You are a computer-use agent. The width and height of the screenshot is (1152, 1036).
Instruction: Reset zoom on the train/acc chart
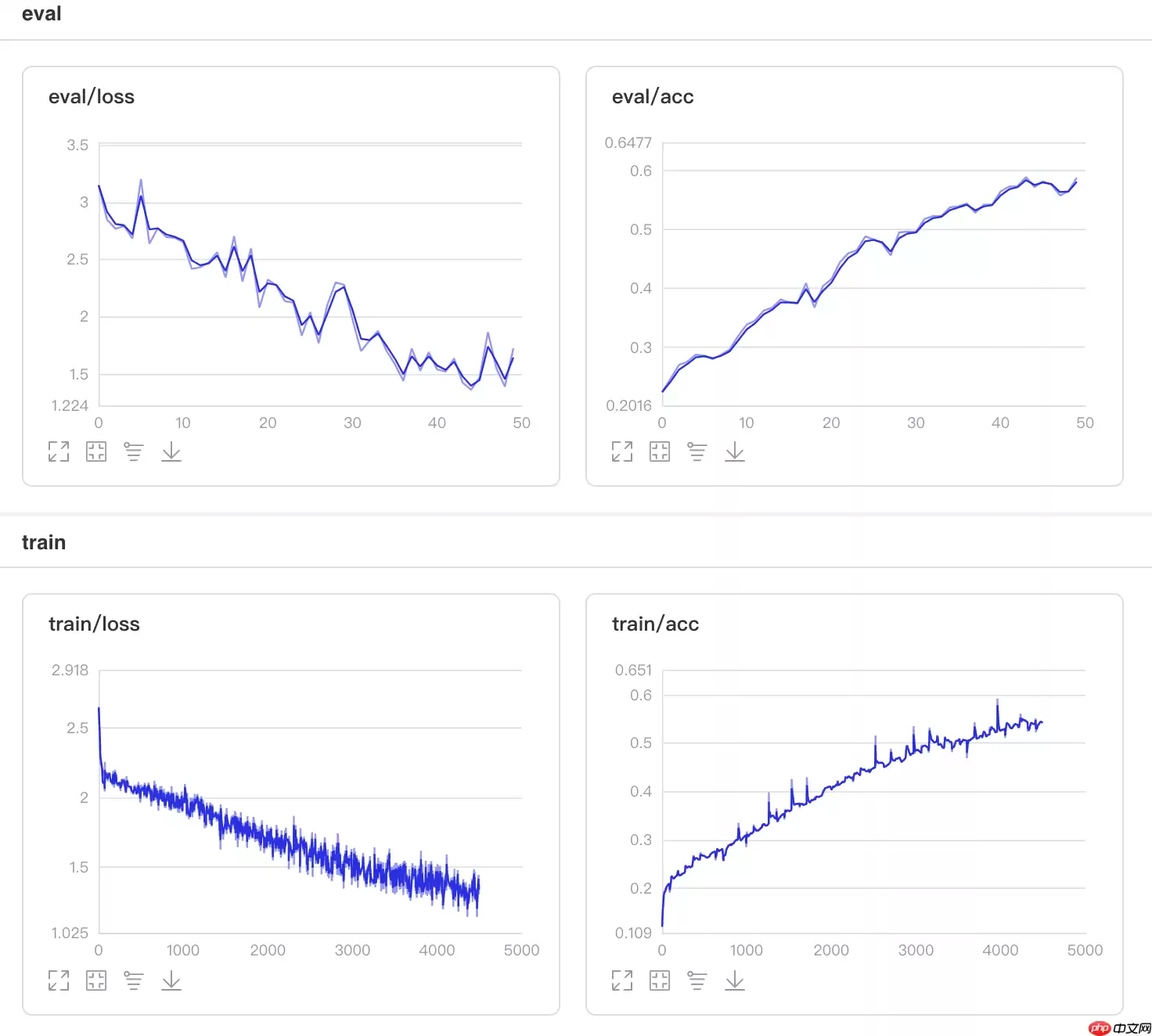[x=660, y=980]
